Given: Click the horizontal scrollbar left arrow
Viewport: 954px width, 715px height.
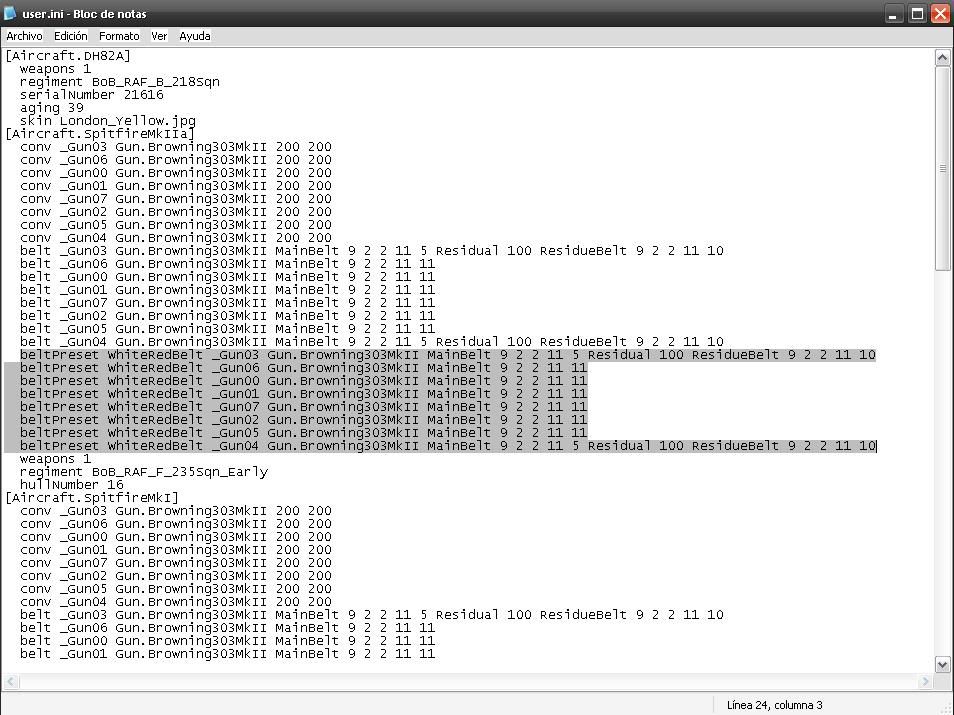Looking at the screenshot, I should (10, 682).
